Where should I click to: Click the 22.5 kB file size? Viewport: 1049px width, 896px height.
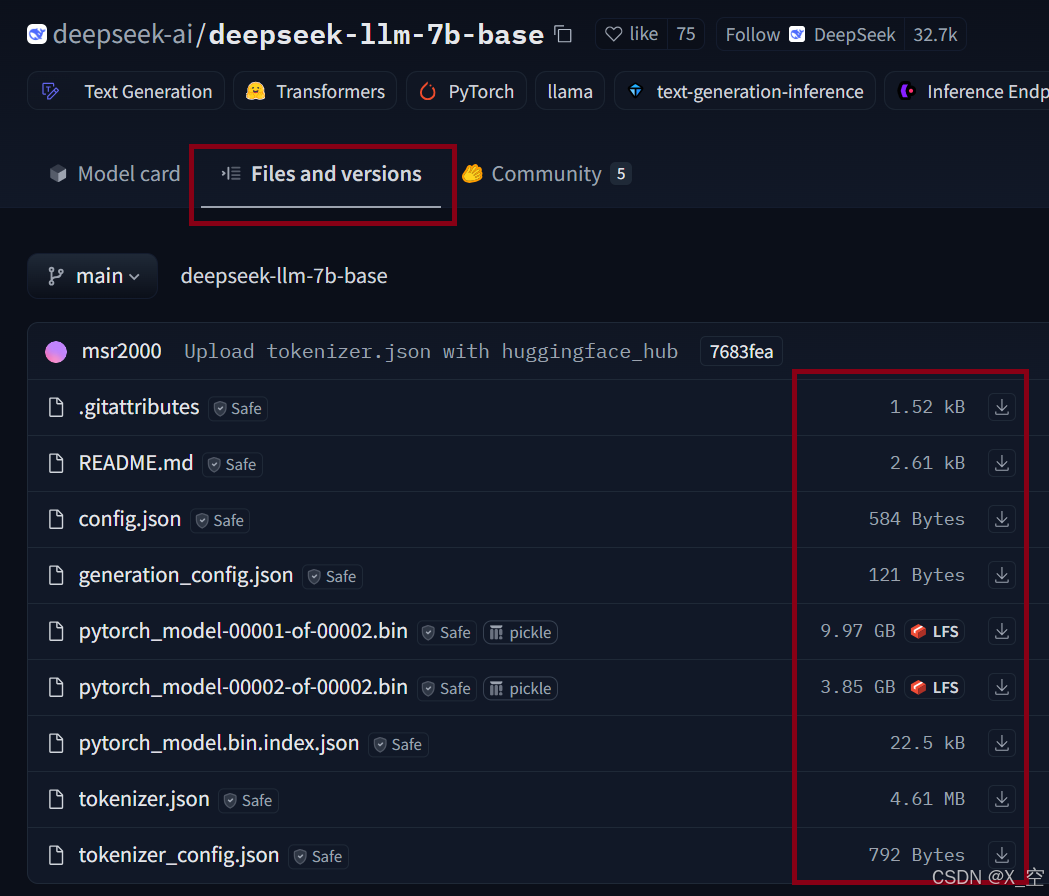coord(927,743)
